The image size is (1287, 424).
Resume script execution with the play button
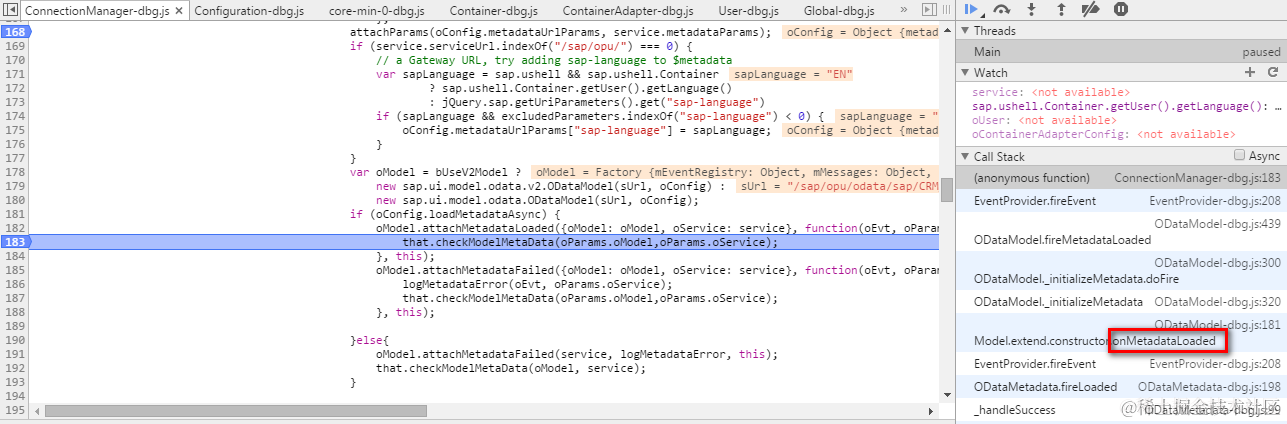(x=973, y=9)
